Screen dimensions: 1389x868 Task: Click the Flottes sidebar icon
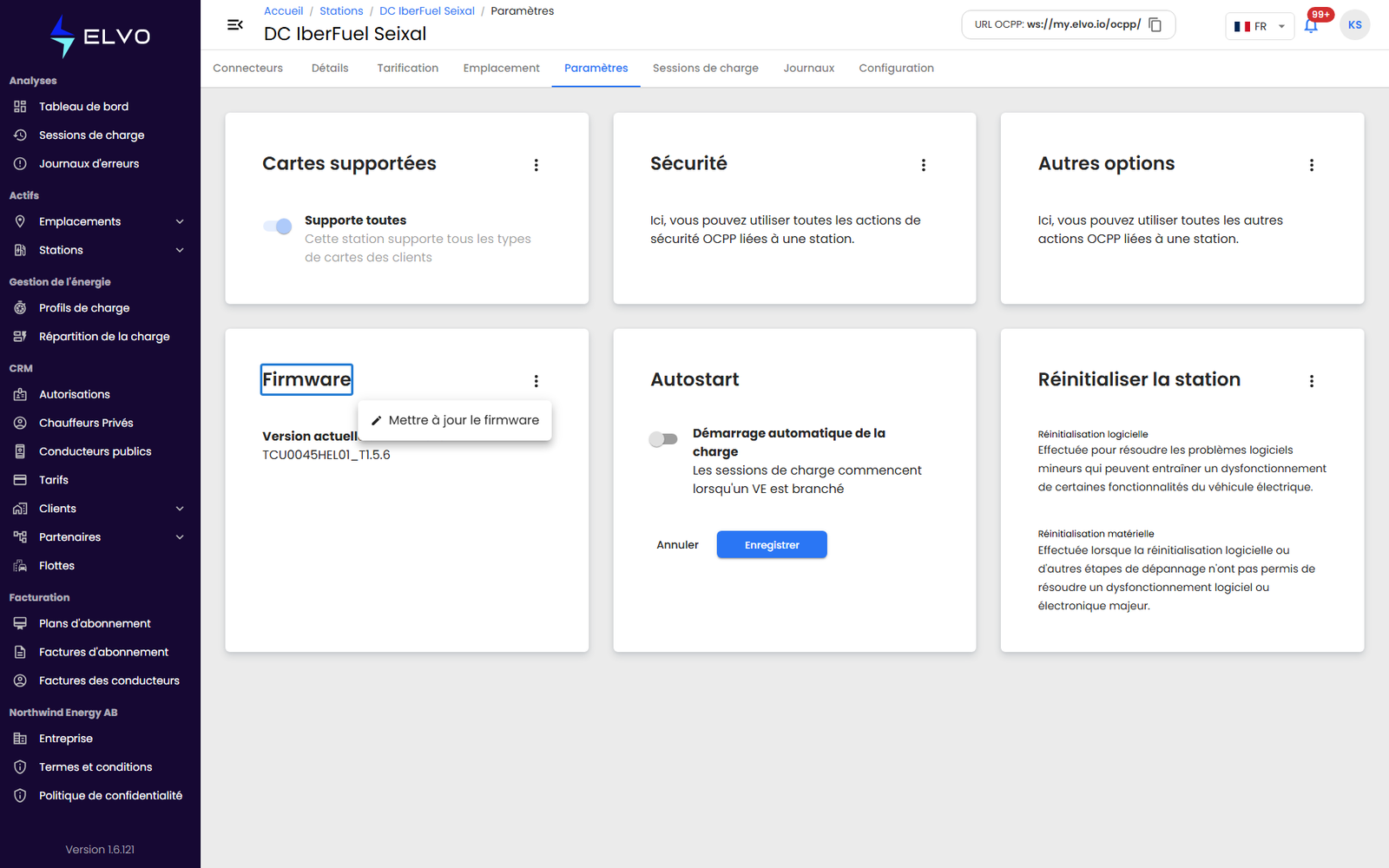[x=20, y=566]
